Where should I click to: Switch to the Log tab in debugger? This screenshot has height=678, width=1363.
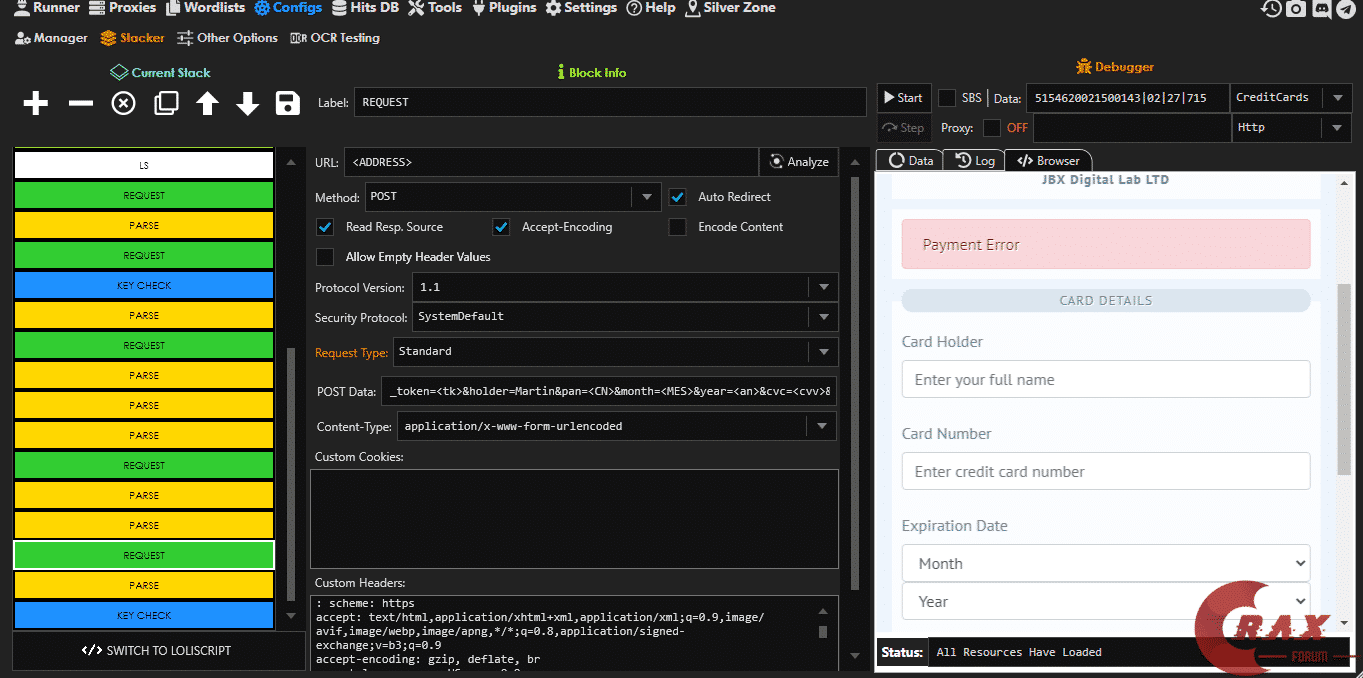[975, 160]
